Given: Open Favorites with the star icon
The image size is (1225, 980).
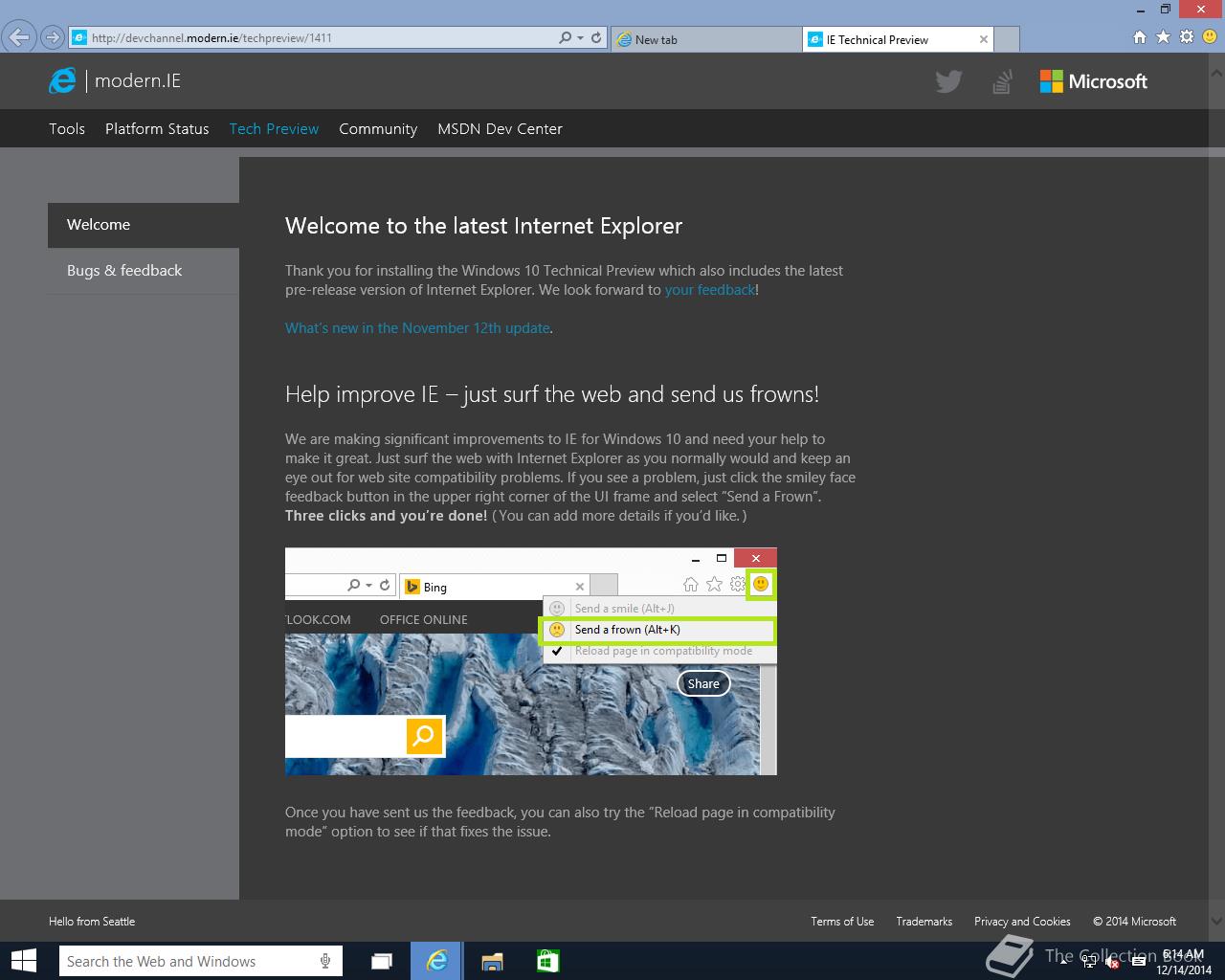Looking at the screenshot, I should click(x=1163, y=37).
